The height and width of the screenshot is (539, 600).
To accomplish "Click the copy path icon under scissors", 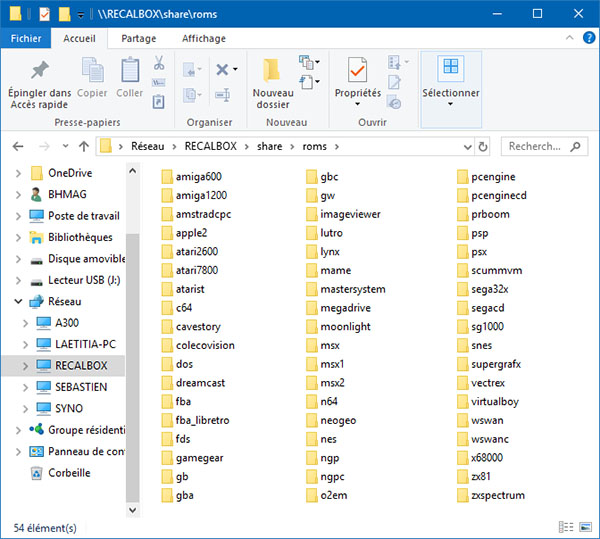I will 159,83.
